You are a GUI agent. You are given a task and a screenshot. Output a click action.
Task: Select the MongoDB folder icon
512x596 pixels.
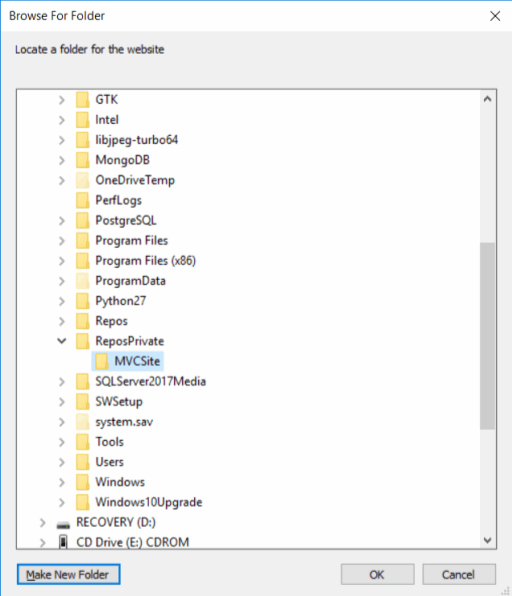[82, 160]
